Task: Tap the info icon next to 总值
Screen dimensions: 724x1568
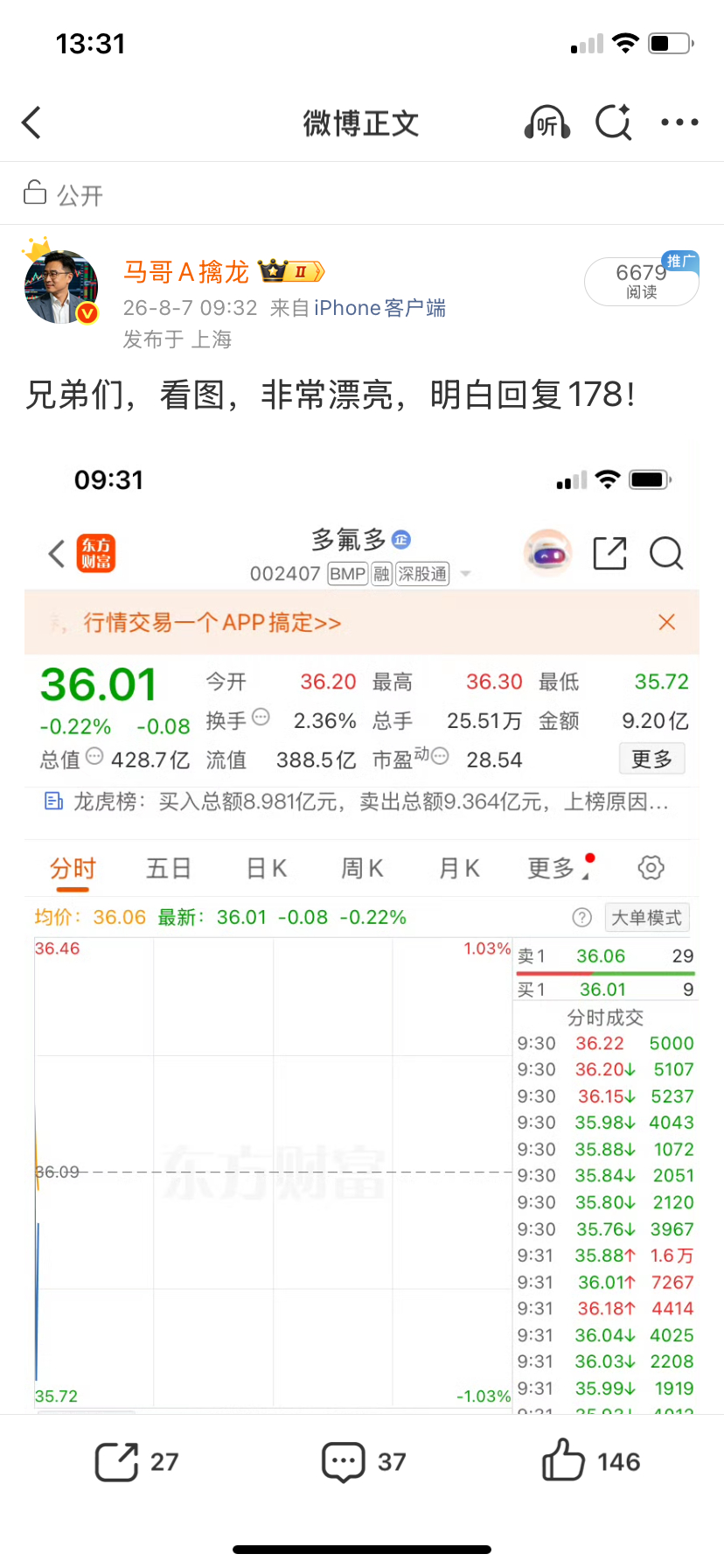Action: 94,756
